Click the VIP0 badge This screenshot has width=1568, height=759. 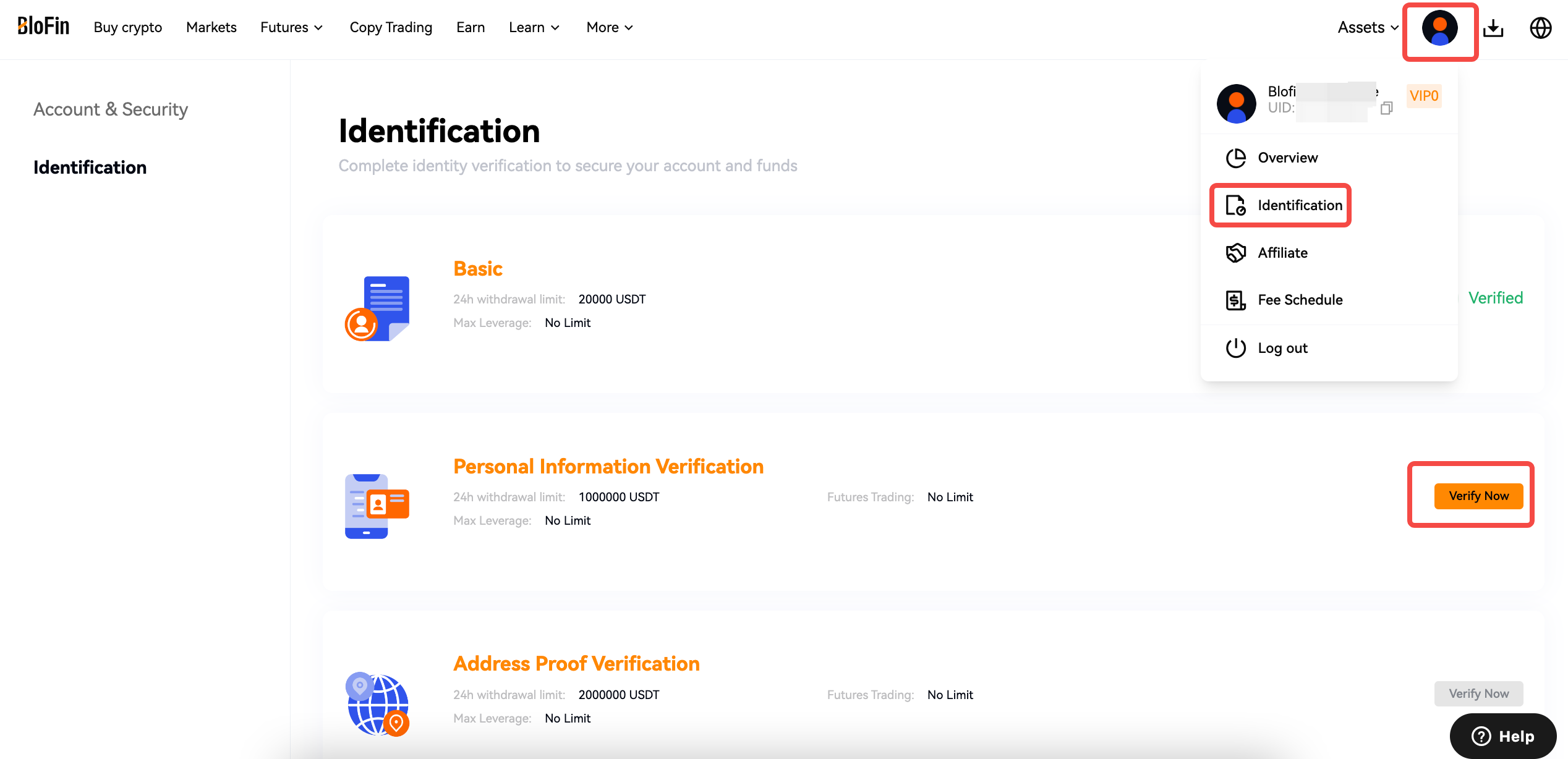(1423, 96)
